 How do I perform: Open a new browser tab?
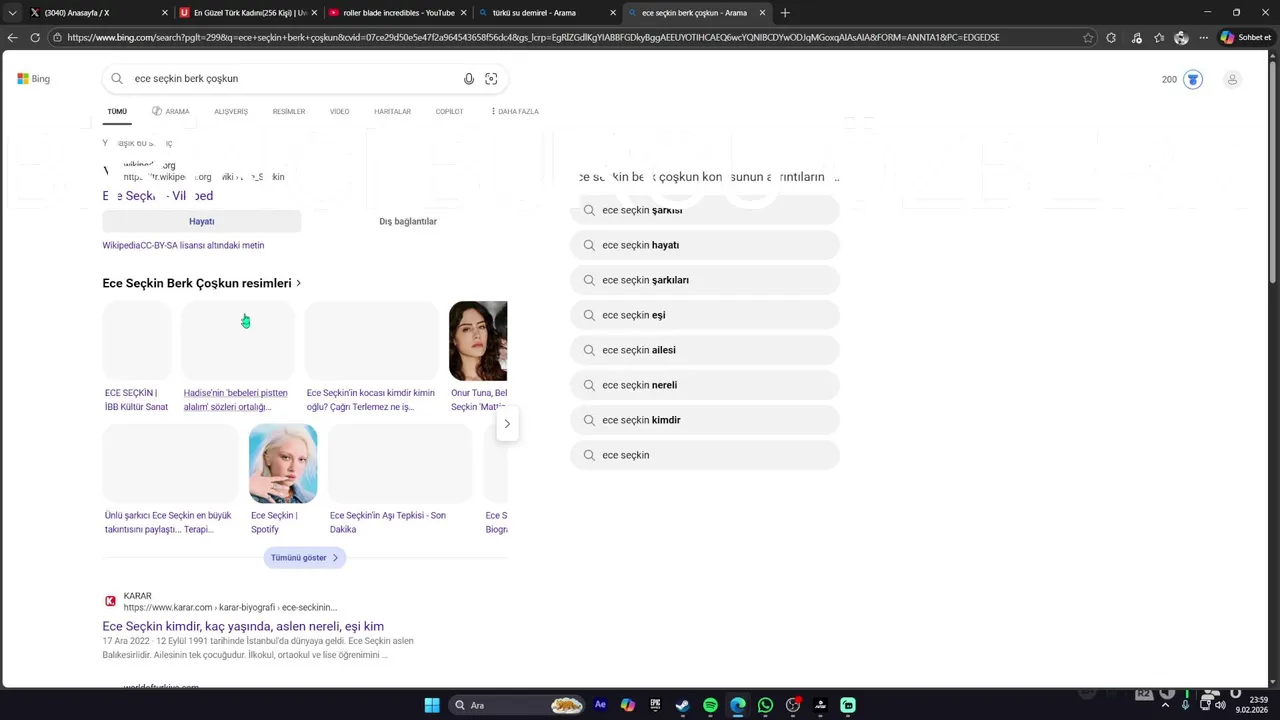pyautogui.click(x=785, y=13)
